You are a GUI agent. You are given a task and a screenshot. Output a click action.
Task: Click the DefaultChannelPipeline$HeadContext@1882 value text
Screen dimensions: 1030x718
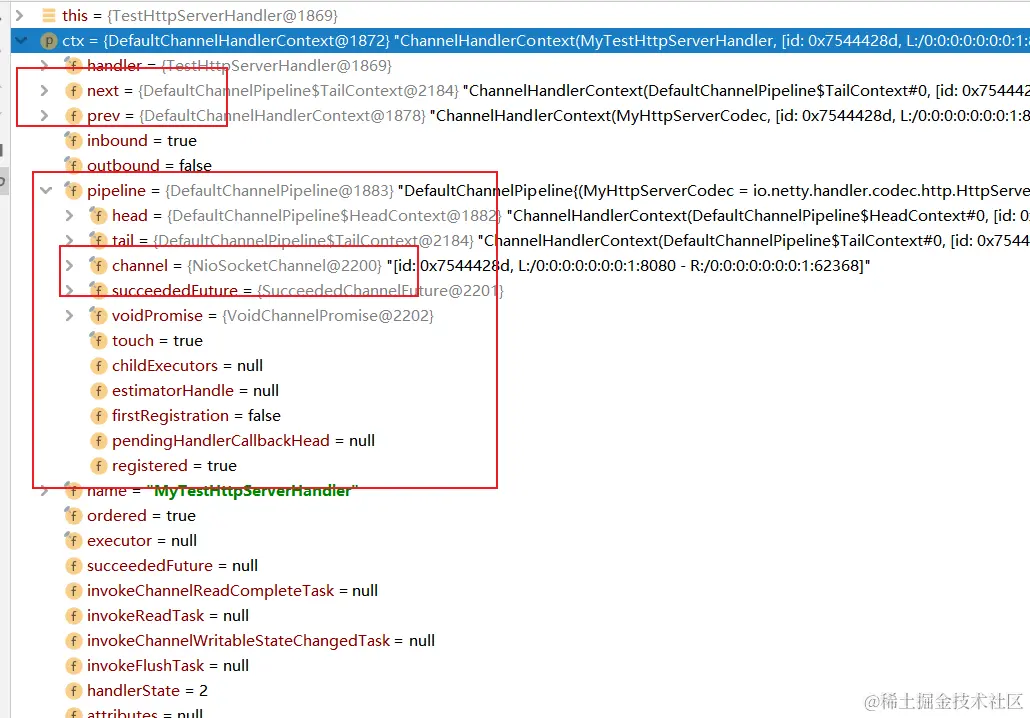pos(334,215)
